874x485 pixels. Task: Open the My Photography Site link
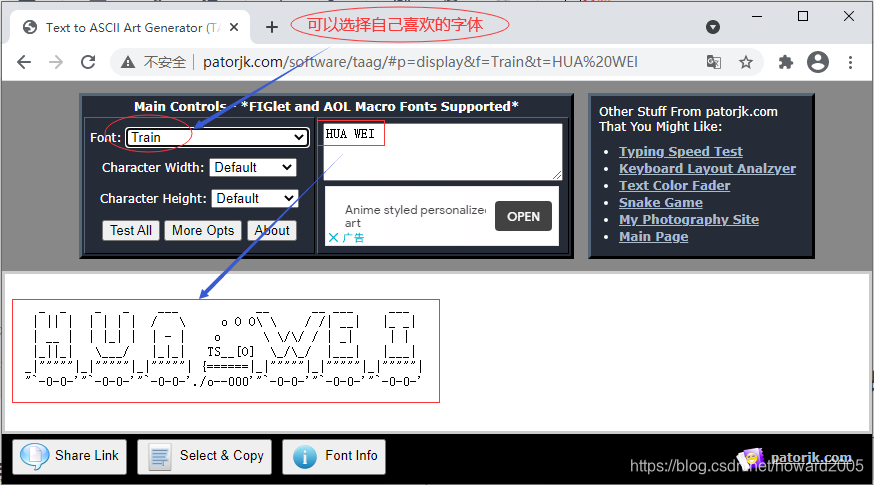(689, 220)
